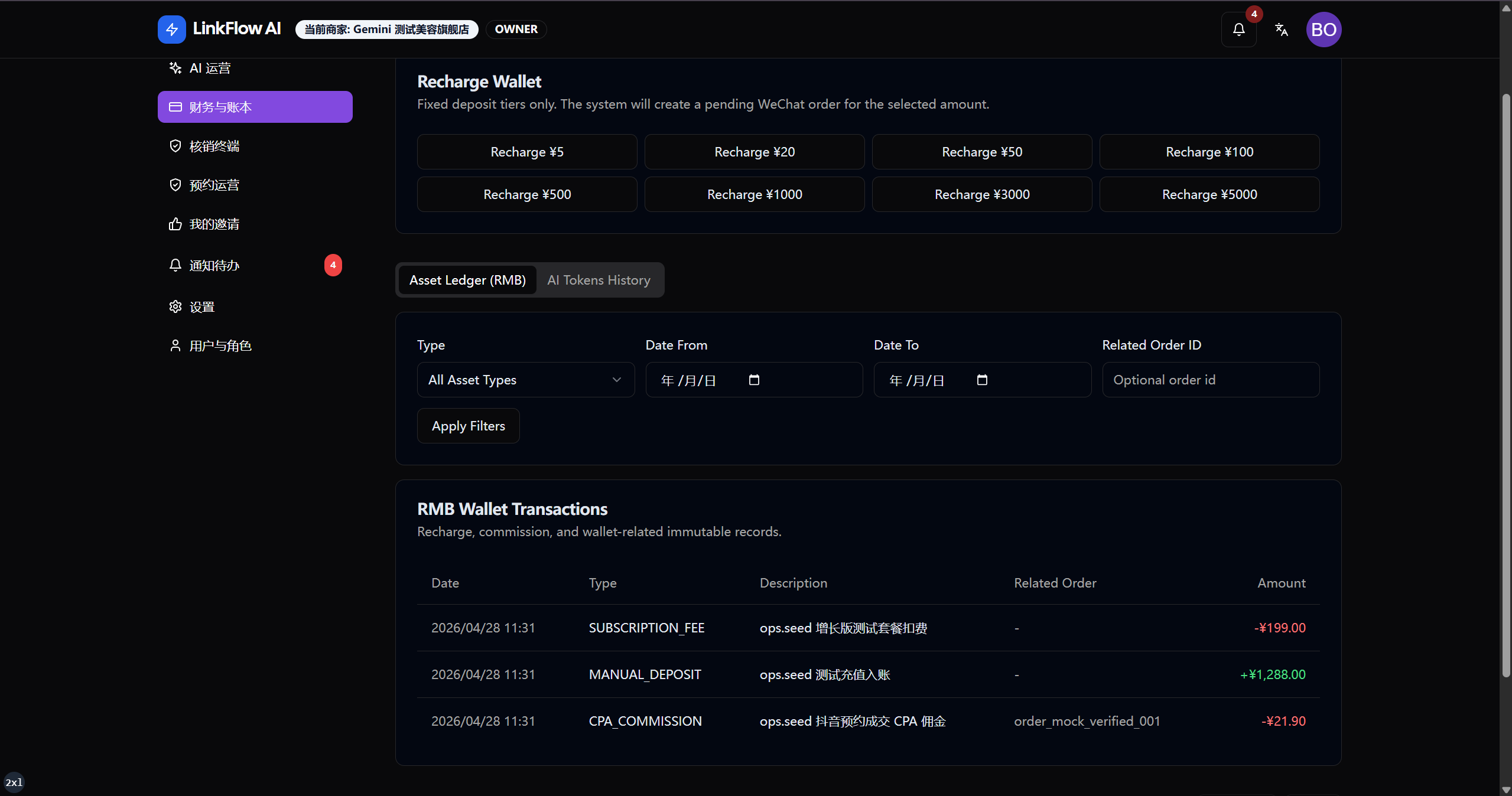
Task: Switch to the Asset Ledger (RMB) tab
Action: pyautogui.click(x=467, y=280)
